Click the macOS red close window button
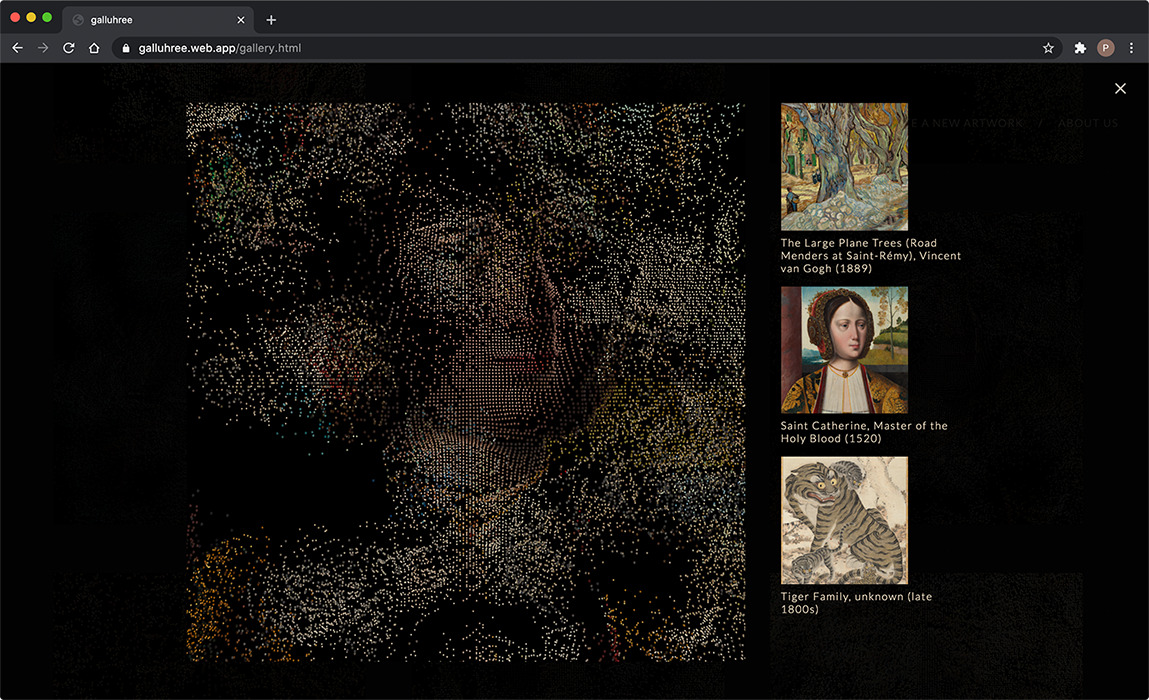 point(15,17)
